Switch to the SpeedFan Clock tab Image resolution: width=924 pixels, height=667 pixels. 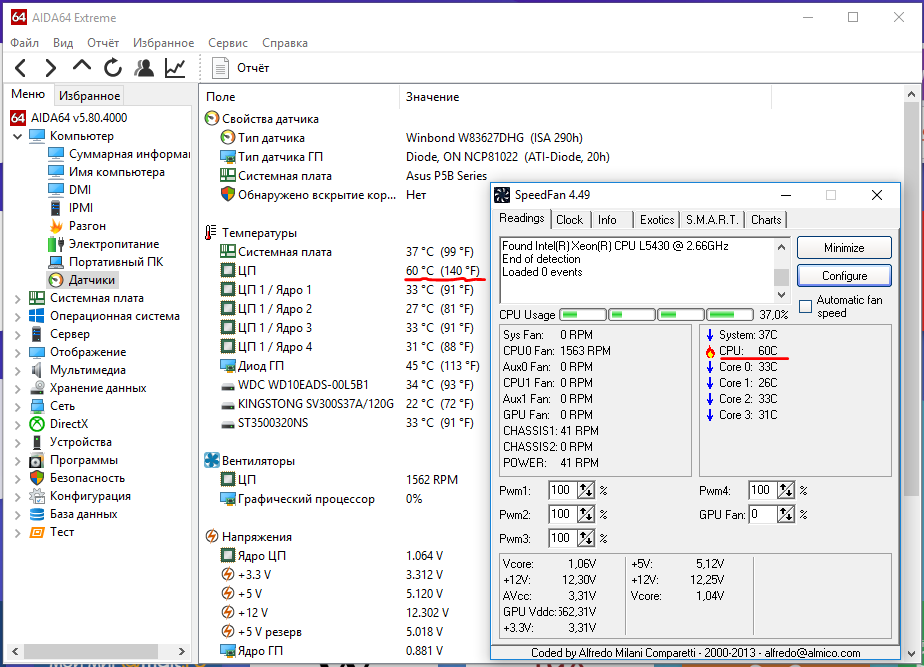point(569,220)
